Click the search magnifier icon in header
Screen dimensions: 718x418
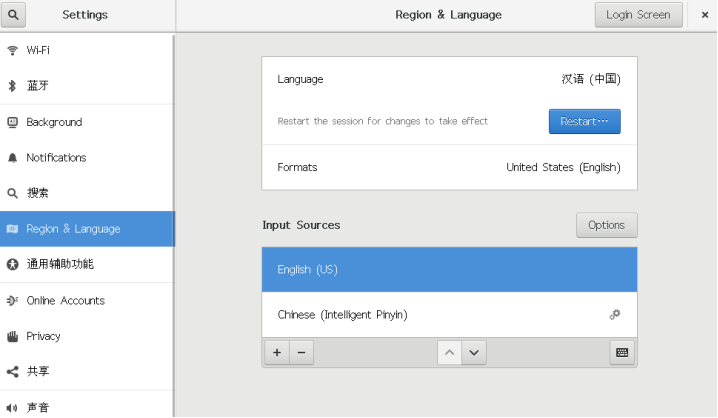coord(13,15)
